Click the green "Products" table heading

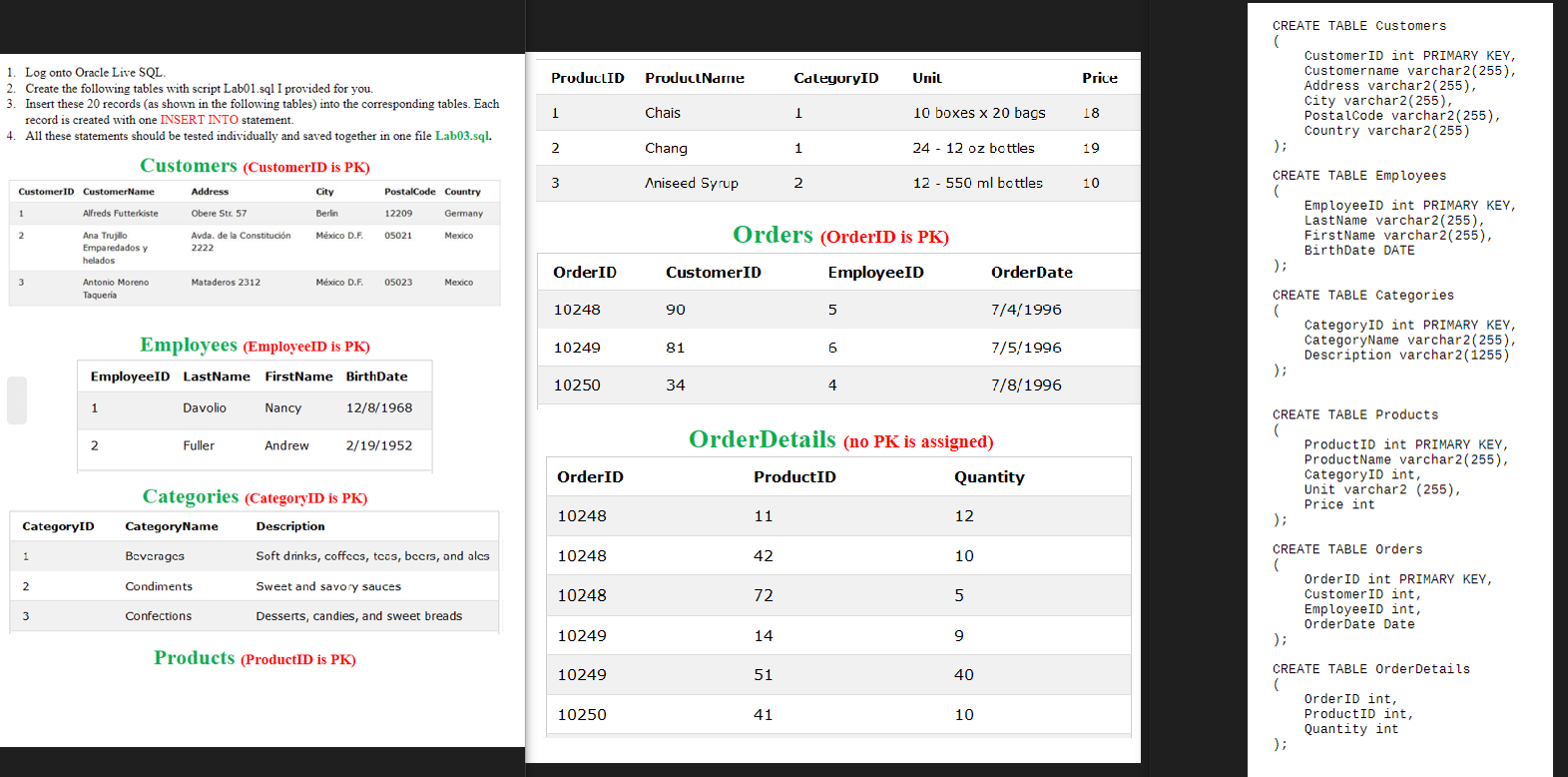(x=195, y=657)
